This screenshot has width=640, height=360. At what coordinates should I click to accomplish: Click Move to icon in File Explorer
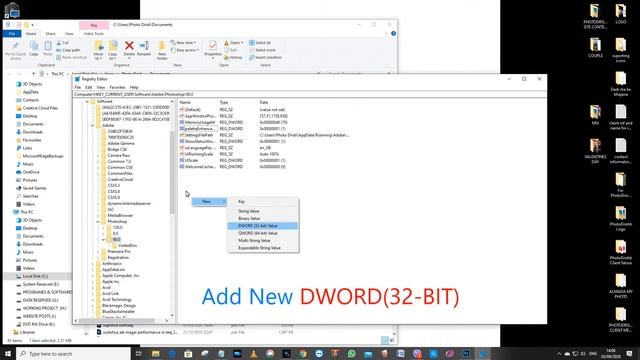tap(98, 50)
